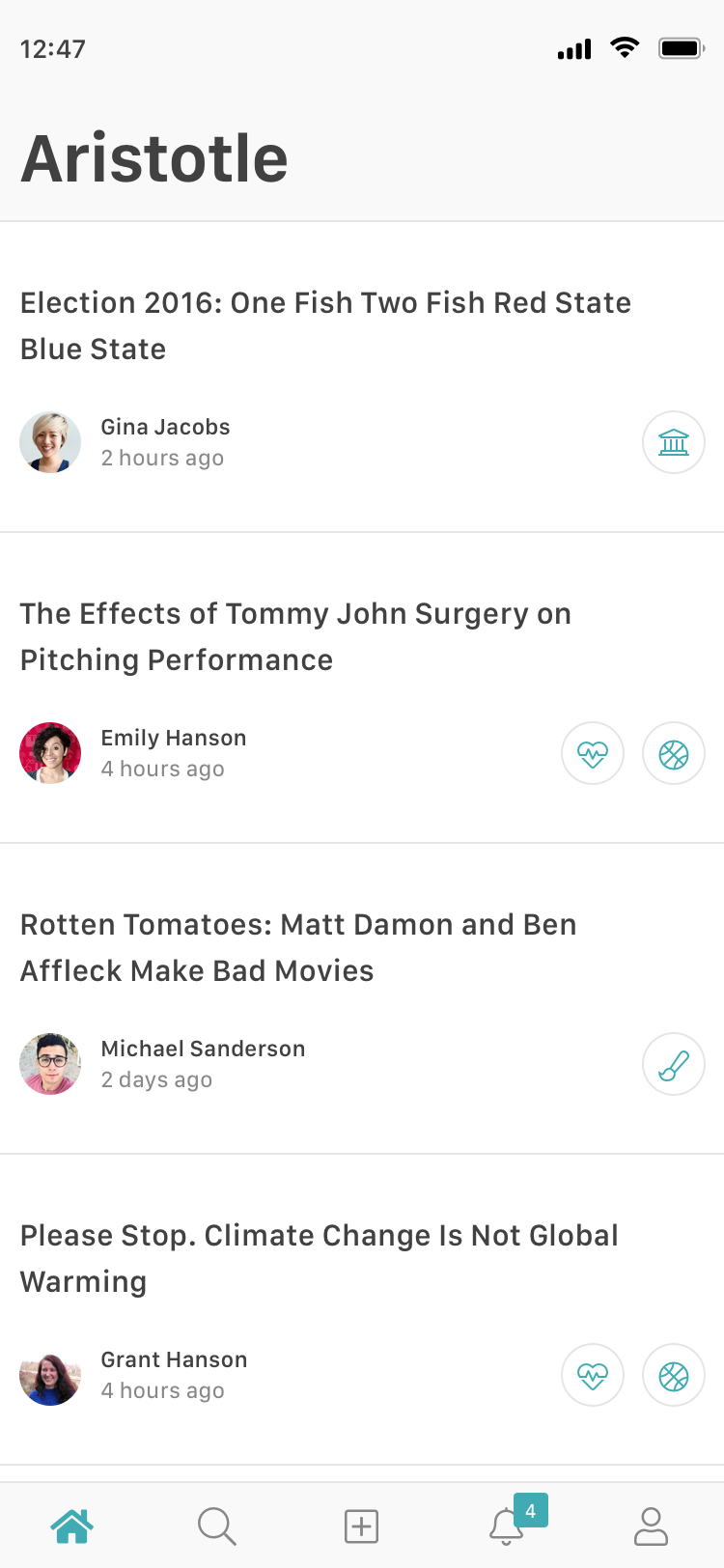Tap paintbrush arts icon on Rotten Tomatoes post

[674, 1064]
